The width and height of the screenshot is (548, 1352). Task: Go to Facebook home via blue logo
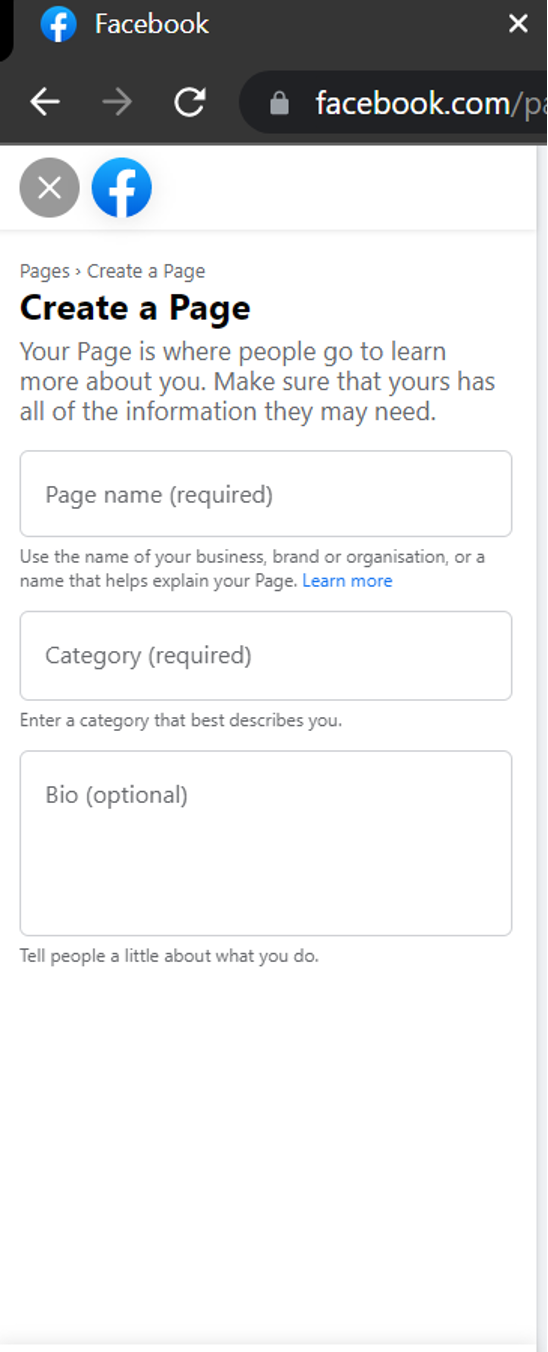[x=122, y=187]
